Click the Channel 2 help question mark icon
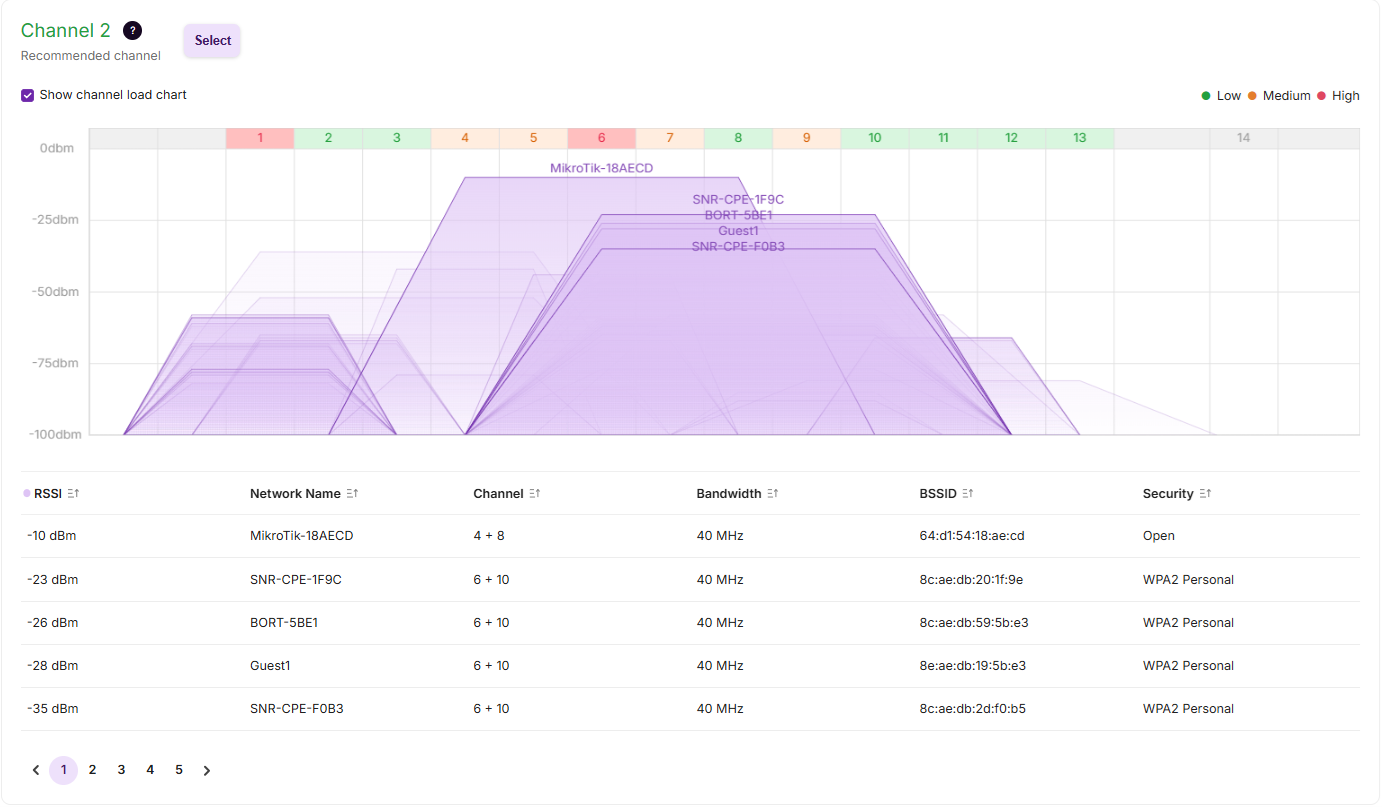This screenshot has height=807, width=1382. 132,31
